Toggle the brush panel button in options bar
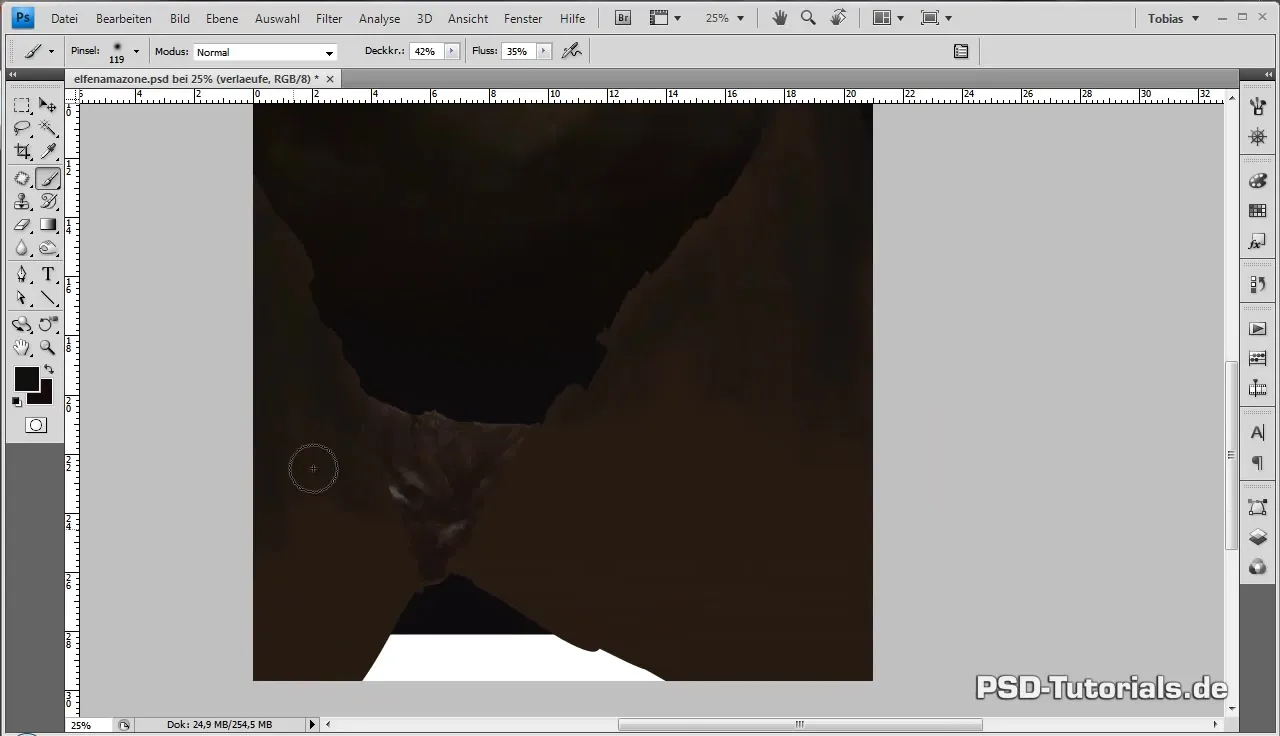This screenshot has width=1280, height=736. pos(961,51)
